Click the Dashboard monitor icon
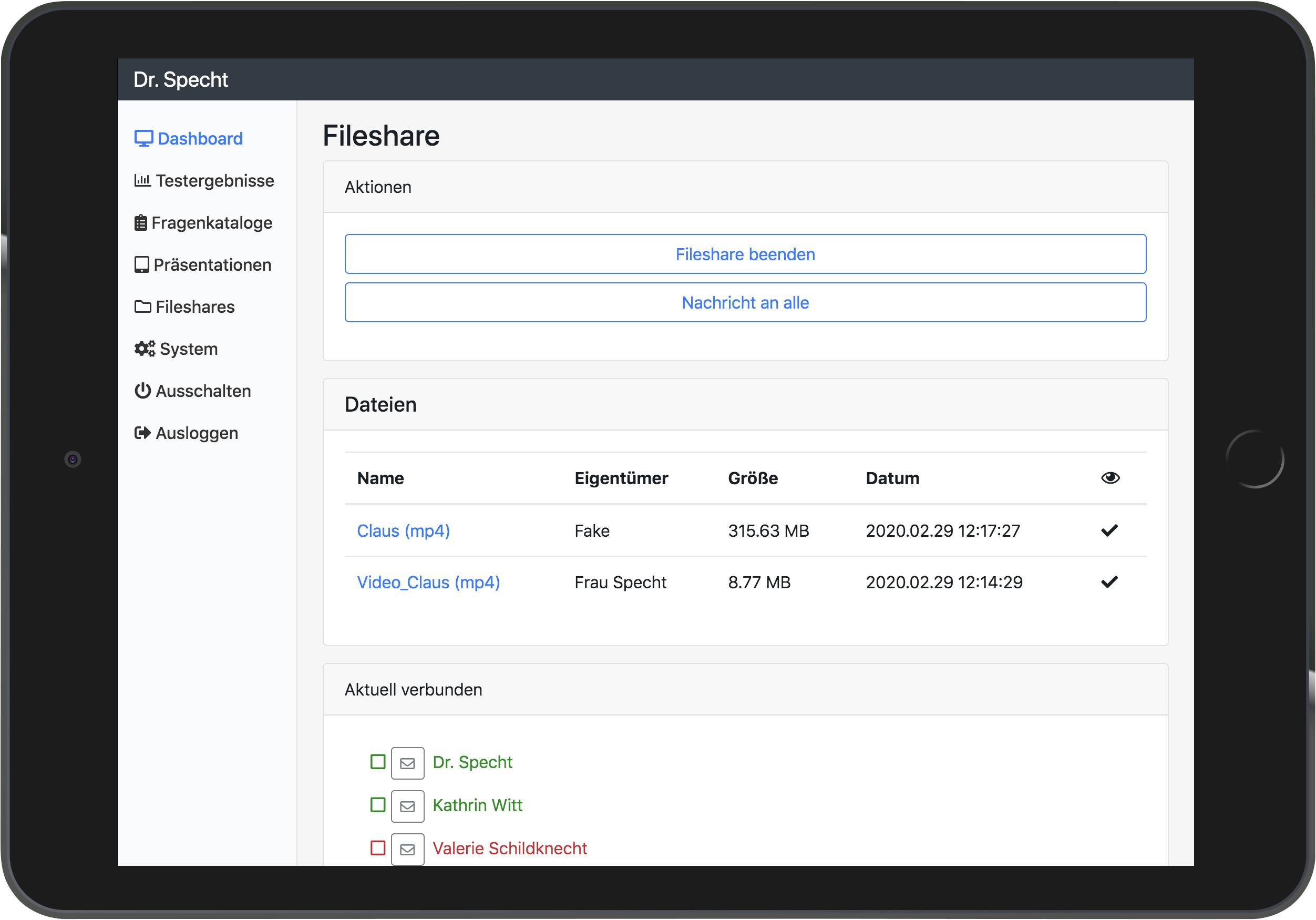The width and height of the screenshot is (1316, 920). click(143, 139)
